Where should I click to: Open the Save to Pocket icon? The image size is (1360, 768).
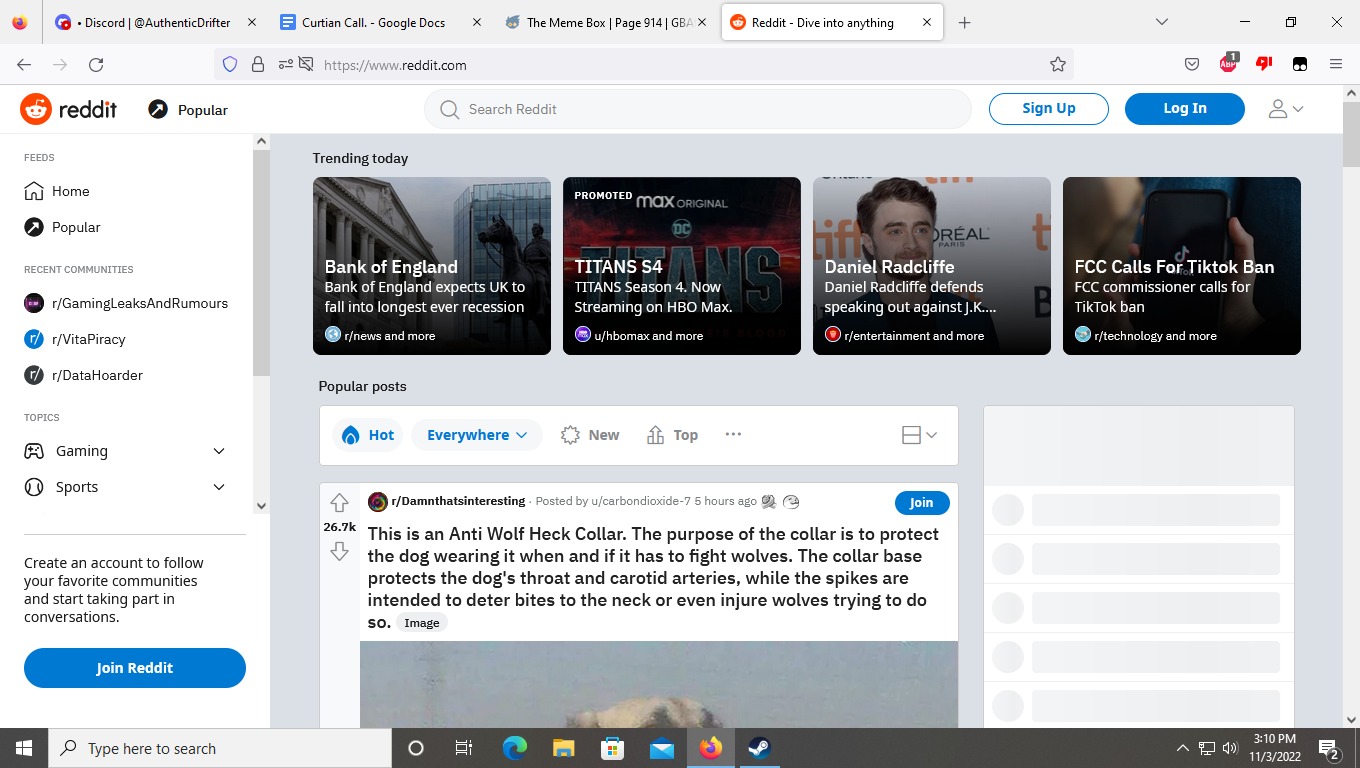tap(1192, 65)
